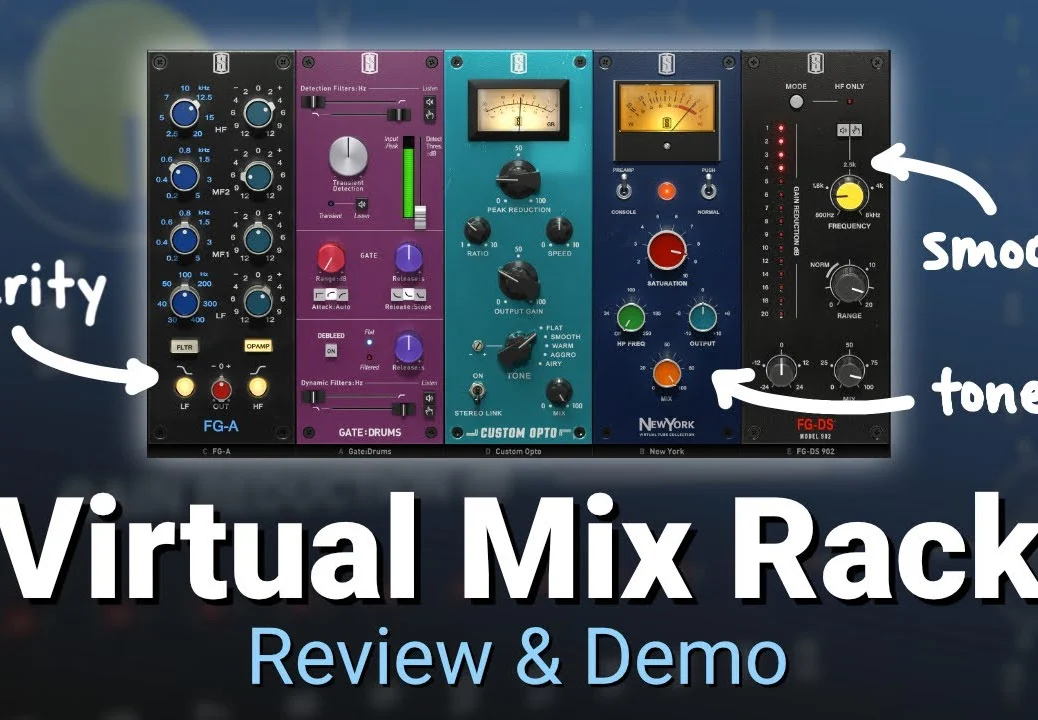Click the purple Debleed Release knob

[x=408, y=348]
